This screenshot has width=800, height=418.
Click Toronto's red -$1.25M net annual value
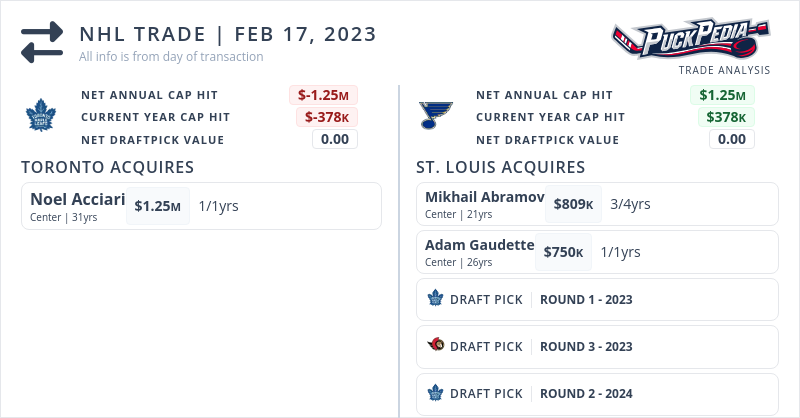(x=325, y=95)
